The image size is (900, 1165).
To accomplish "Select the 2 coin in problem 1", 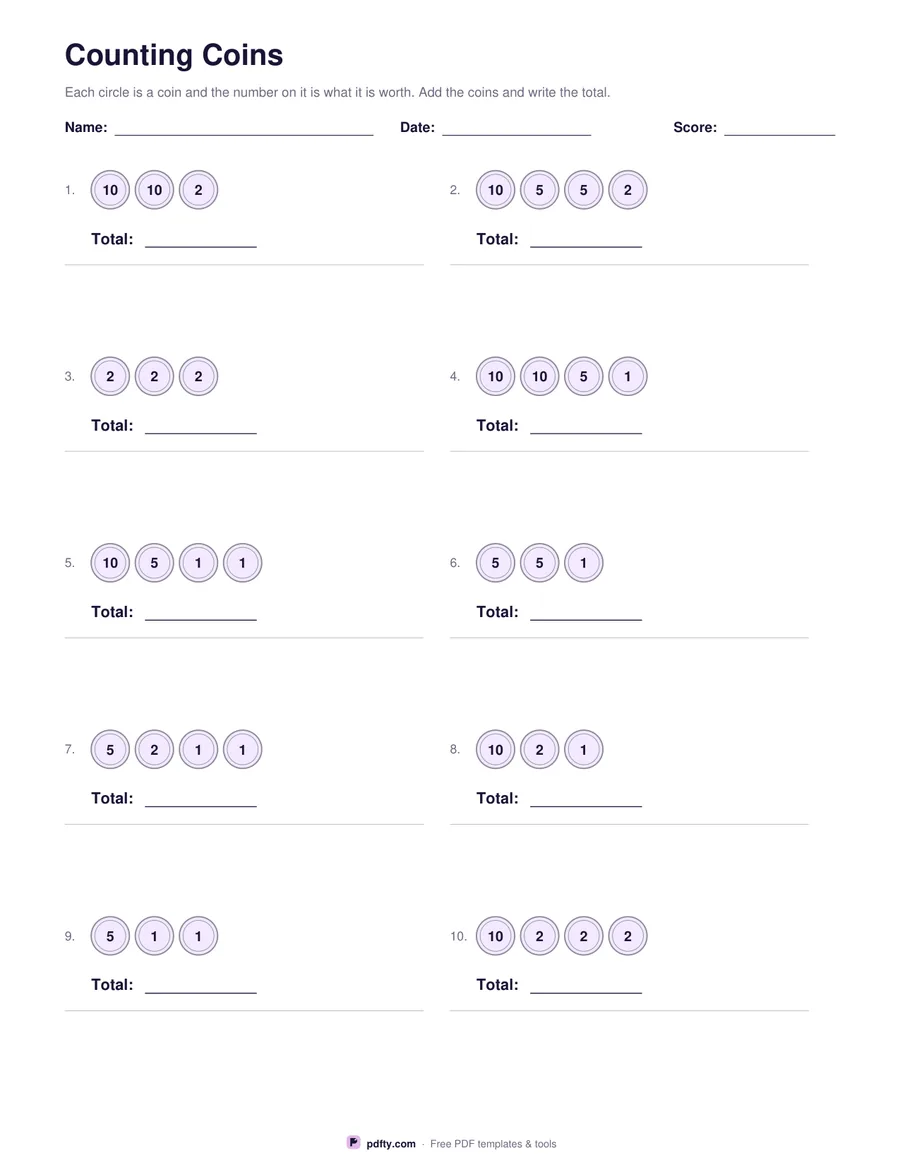I will (198, 190).
